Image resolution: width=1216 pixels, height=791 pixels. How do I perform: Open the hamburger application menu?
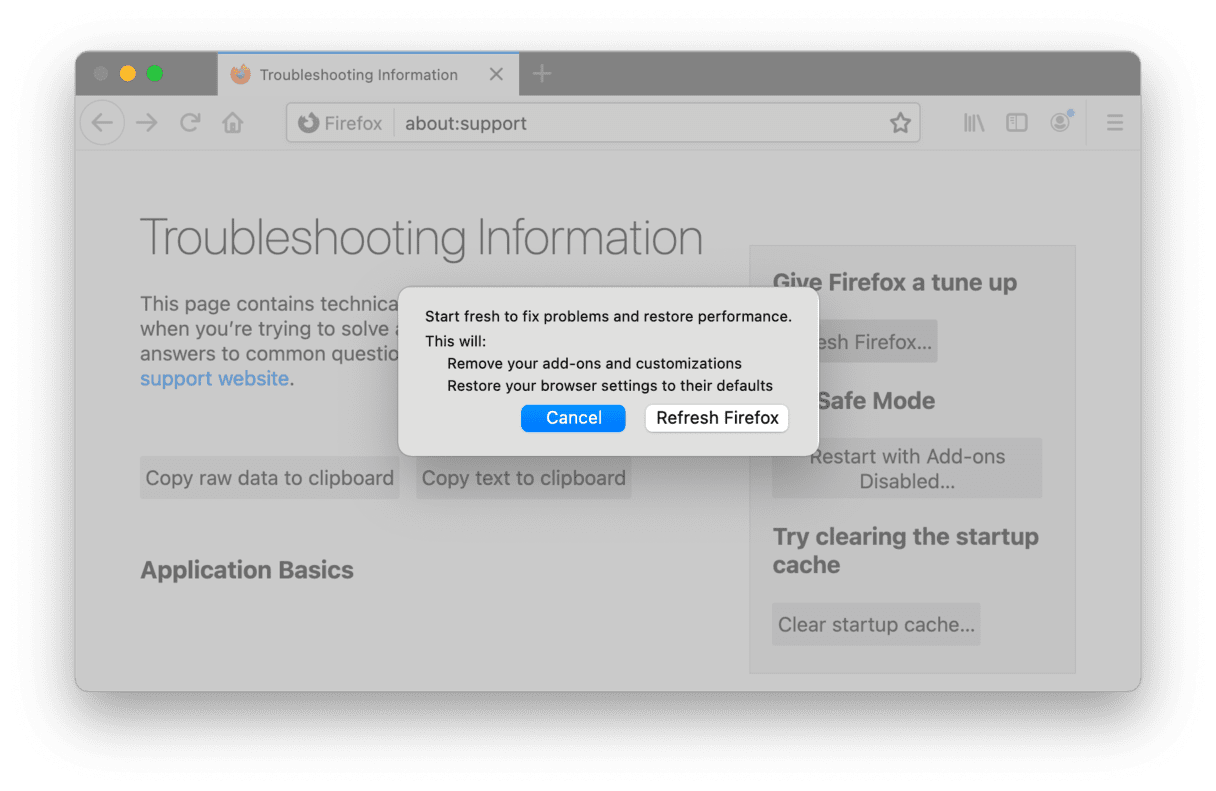[1114, 123]
